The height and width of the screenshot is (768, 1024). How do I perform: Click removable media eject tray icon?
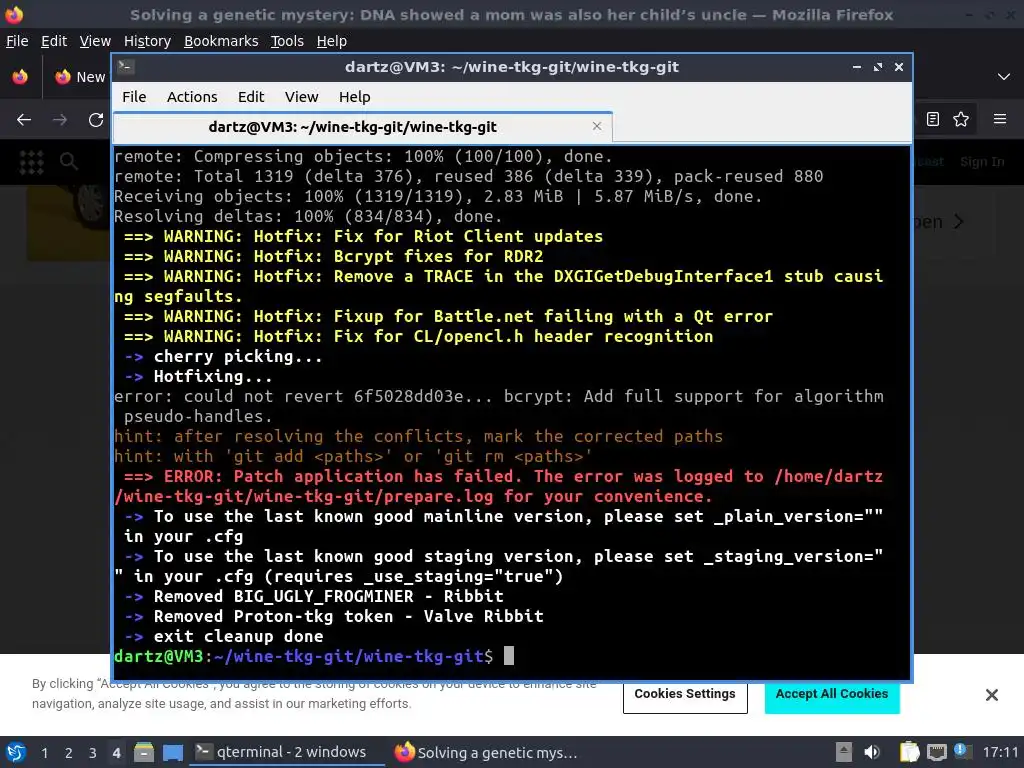click(x=844, y=752)
